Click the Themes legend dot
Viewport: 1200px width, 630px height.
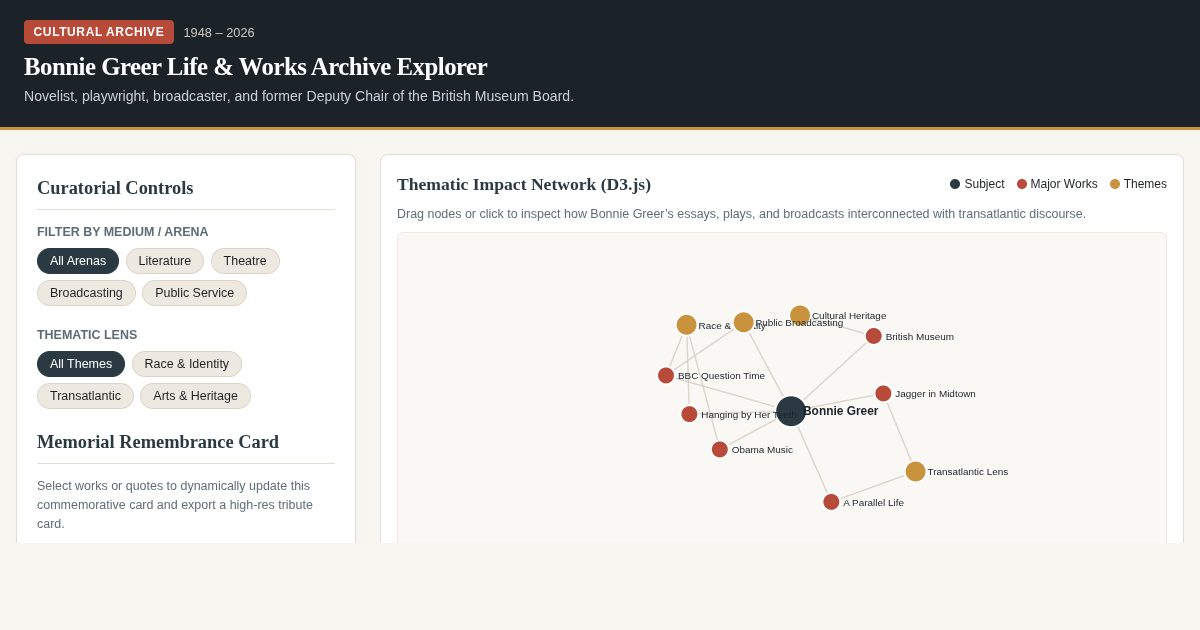tap(1115, 184)
